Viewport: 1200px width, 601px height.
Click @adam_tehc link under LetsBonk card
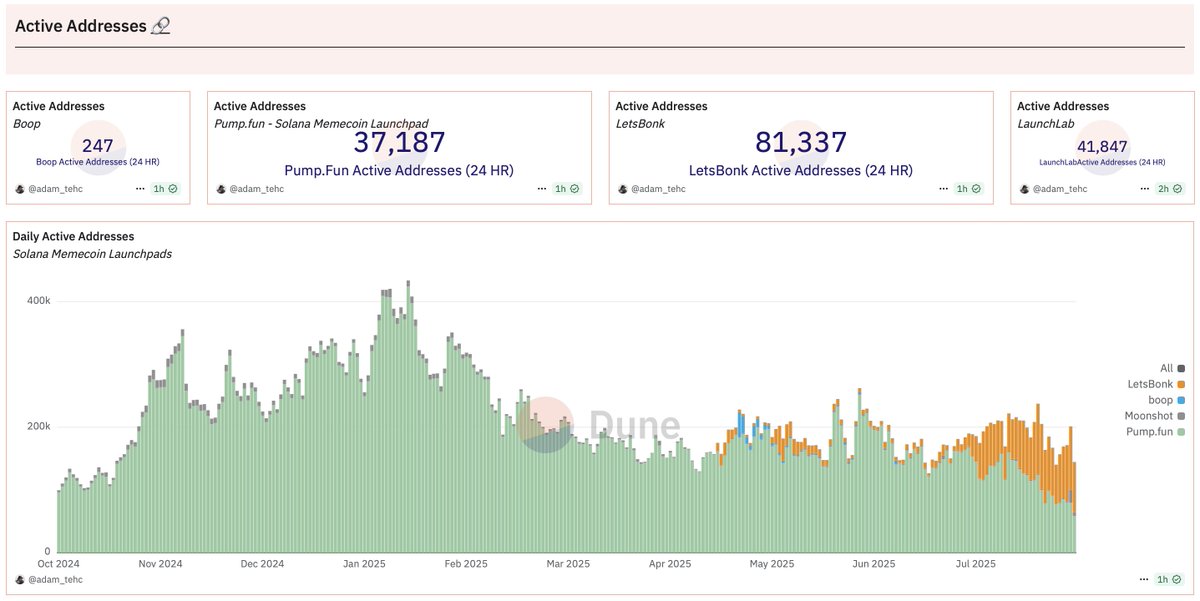[x=660, y=189]
